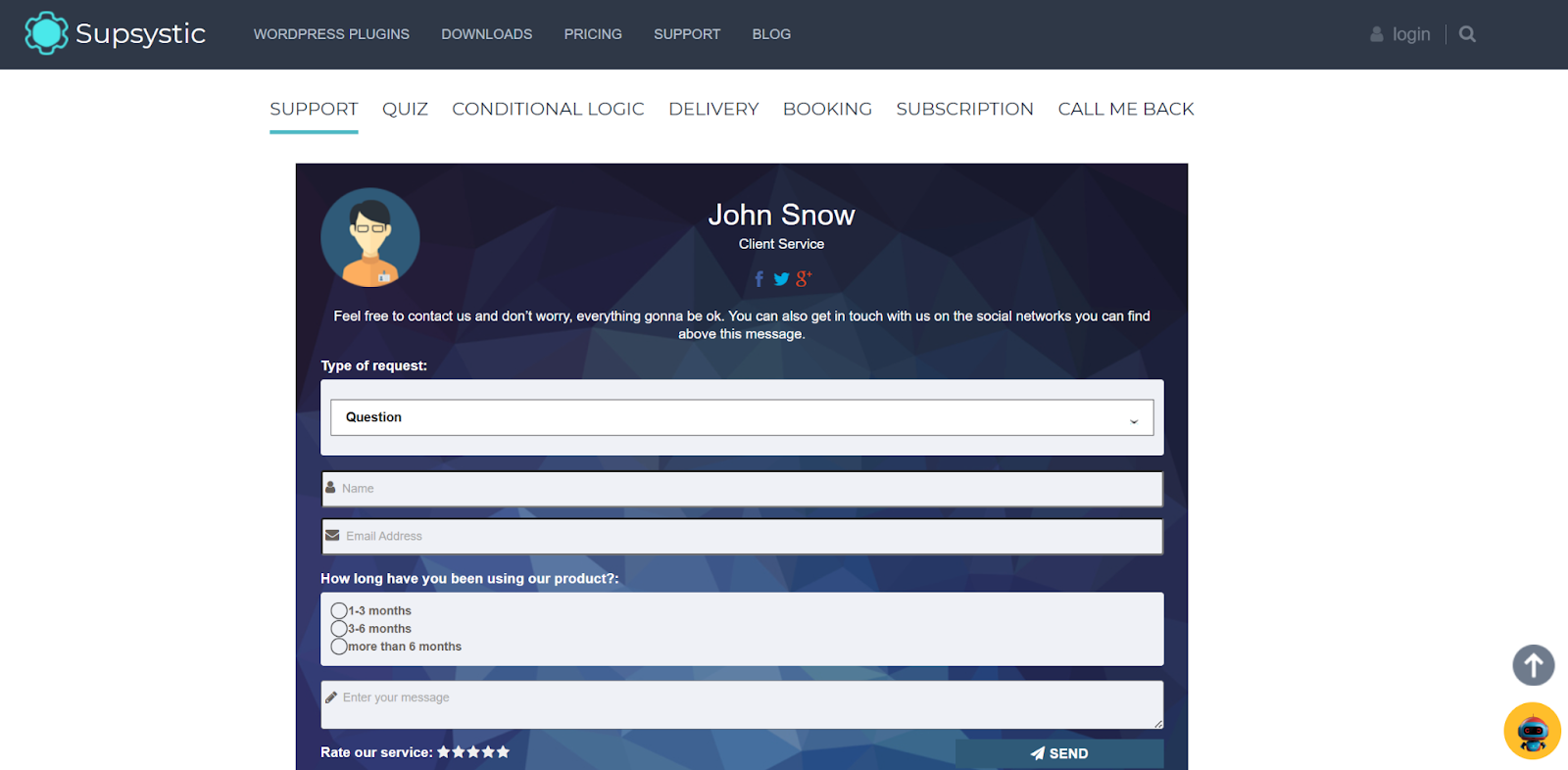The height and width of the screenshot is (770, 1568).
Task: Select the 3-6 months radio option
Action: point(339,629)
